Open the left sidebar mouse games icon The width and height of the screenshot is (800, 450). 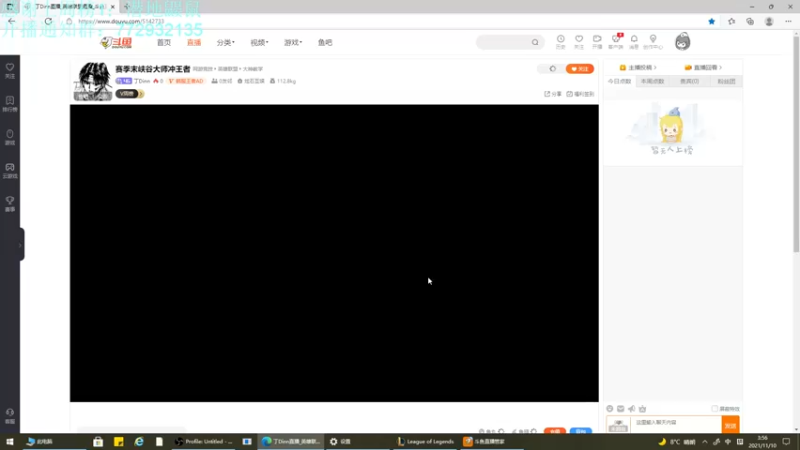[10, 137]
